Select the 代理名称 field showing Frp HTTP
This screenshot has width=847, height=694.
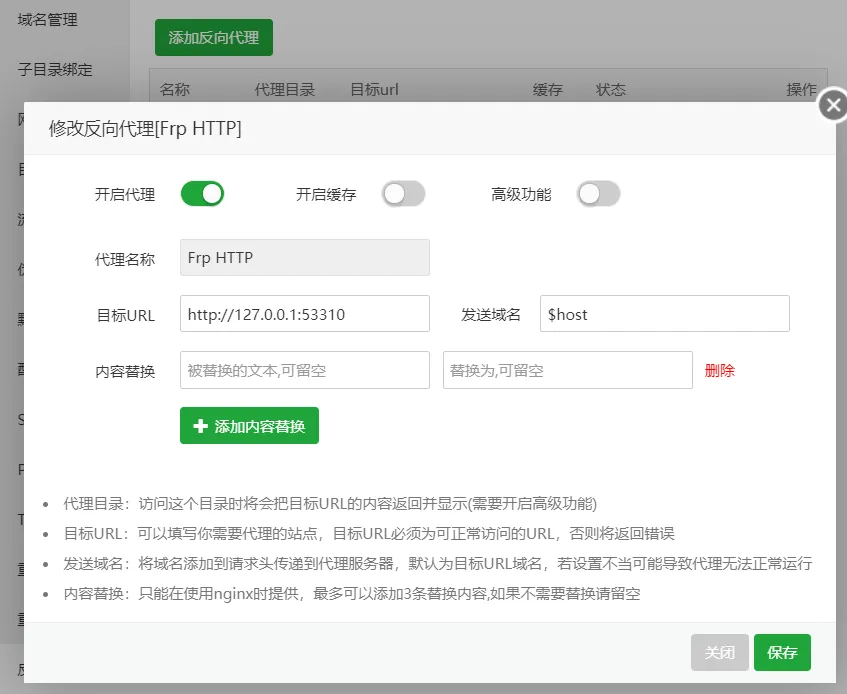(x=305, y=257)
